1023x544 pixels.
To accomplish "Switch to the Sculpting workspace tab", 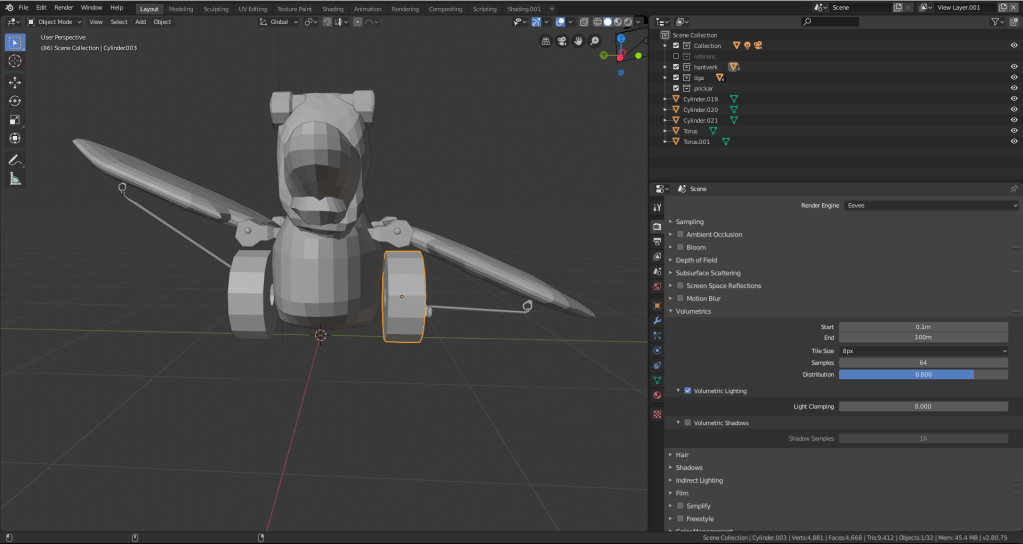I will click(215, 8).
